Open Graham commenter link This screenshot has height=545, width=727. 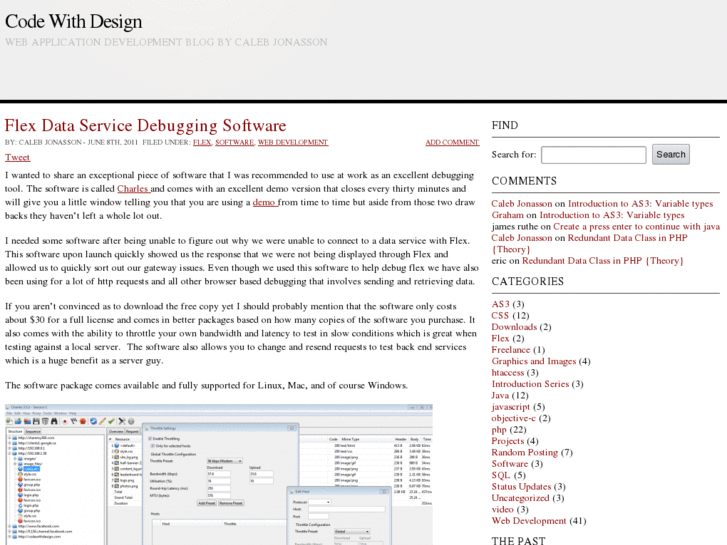507,215
